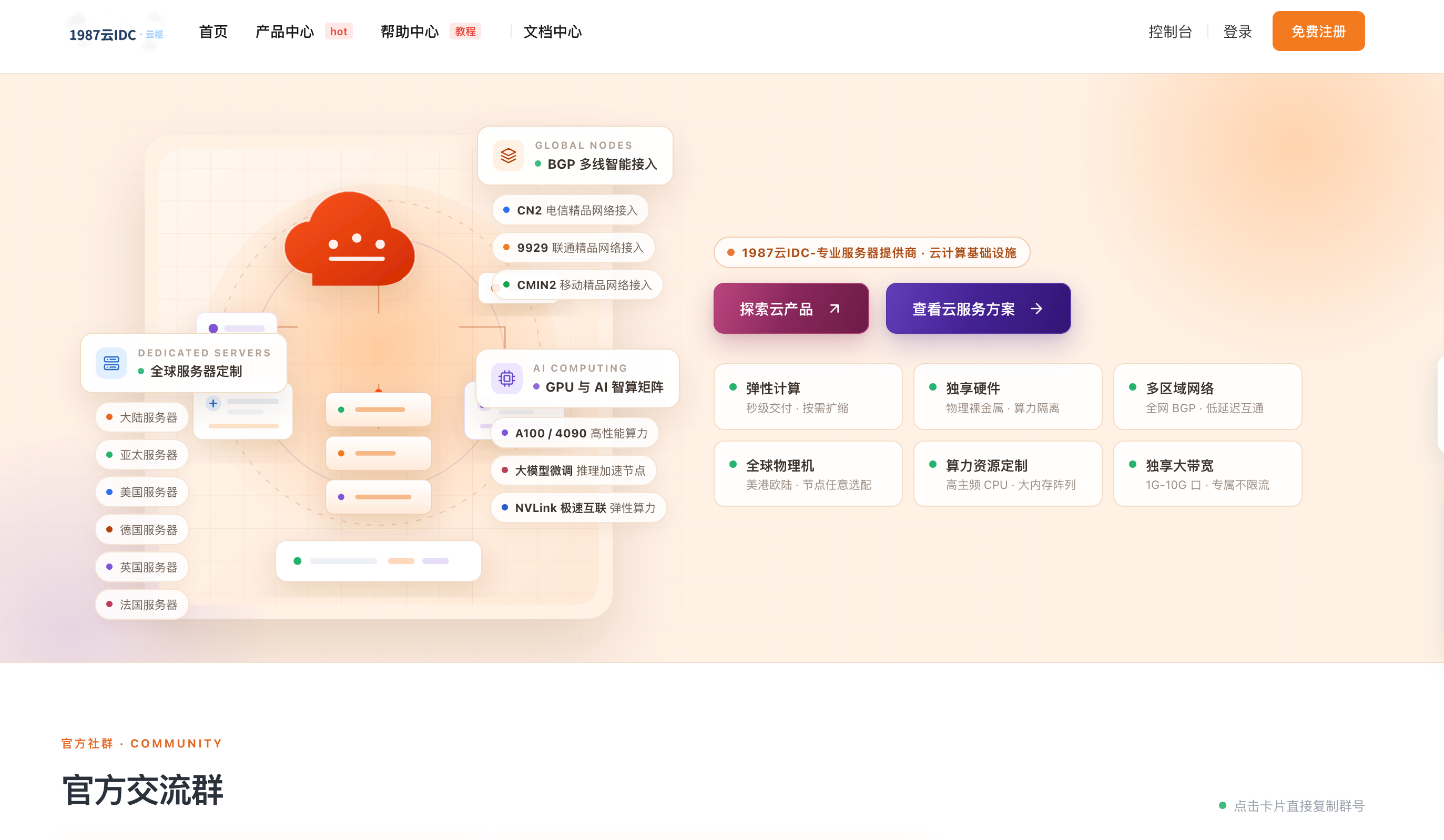Screen dimensions: 1444x840
Task: Click the right arrow on 查看云服务方案 button
Action: point(1036,309)
